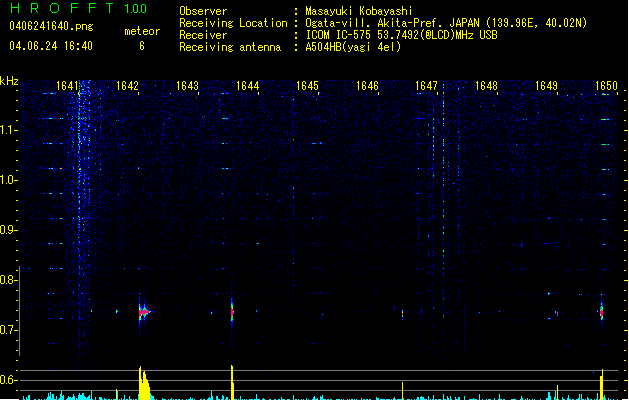Click the 0.6 kHz frequency label
Viewport: 629px width, 400px height.
8,380
